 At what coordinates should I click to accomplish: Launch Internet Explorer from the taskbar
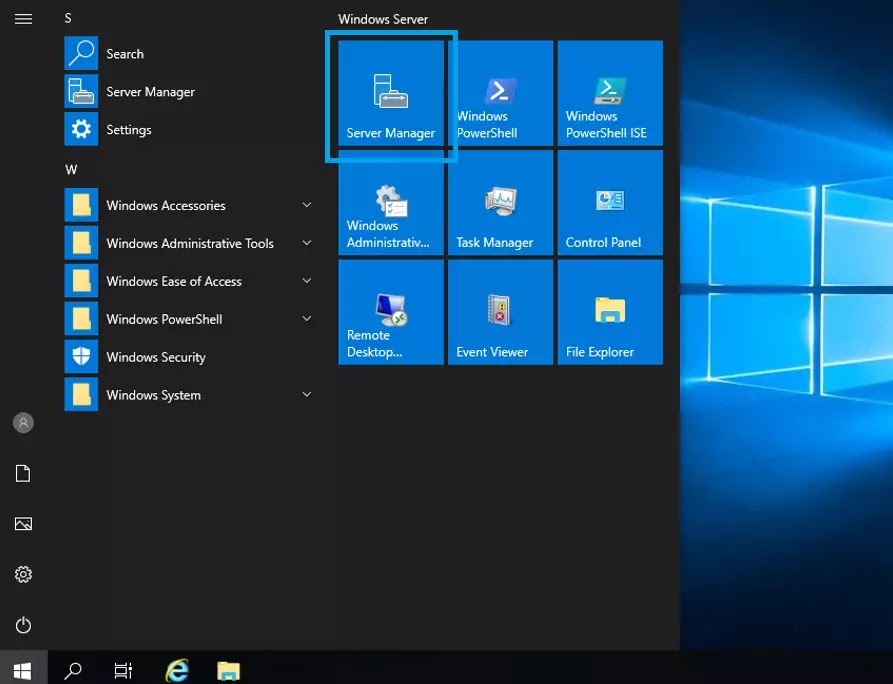click(177, 670)
